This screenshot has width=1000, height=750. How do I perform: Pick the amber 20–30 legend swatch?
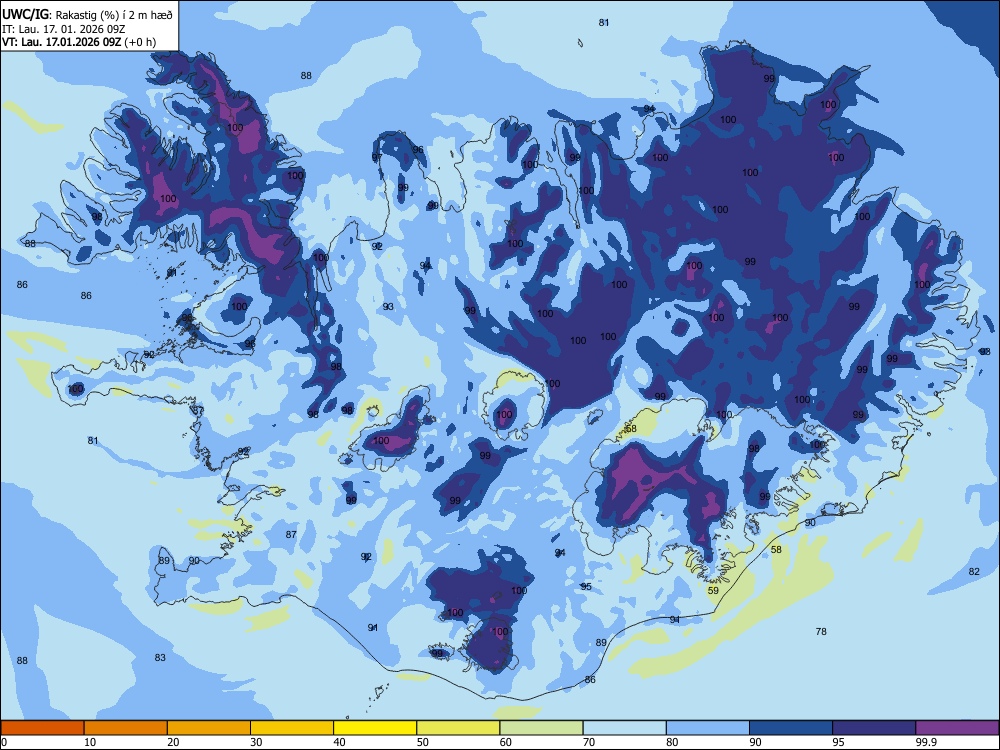tap(209, 728)
